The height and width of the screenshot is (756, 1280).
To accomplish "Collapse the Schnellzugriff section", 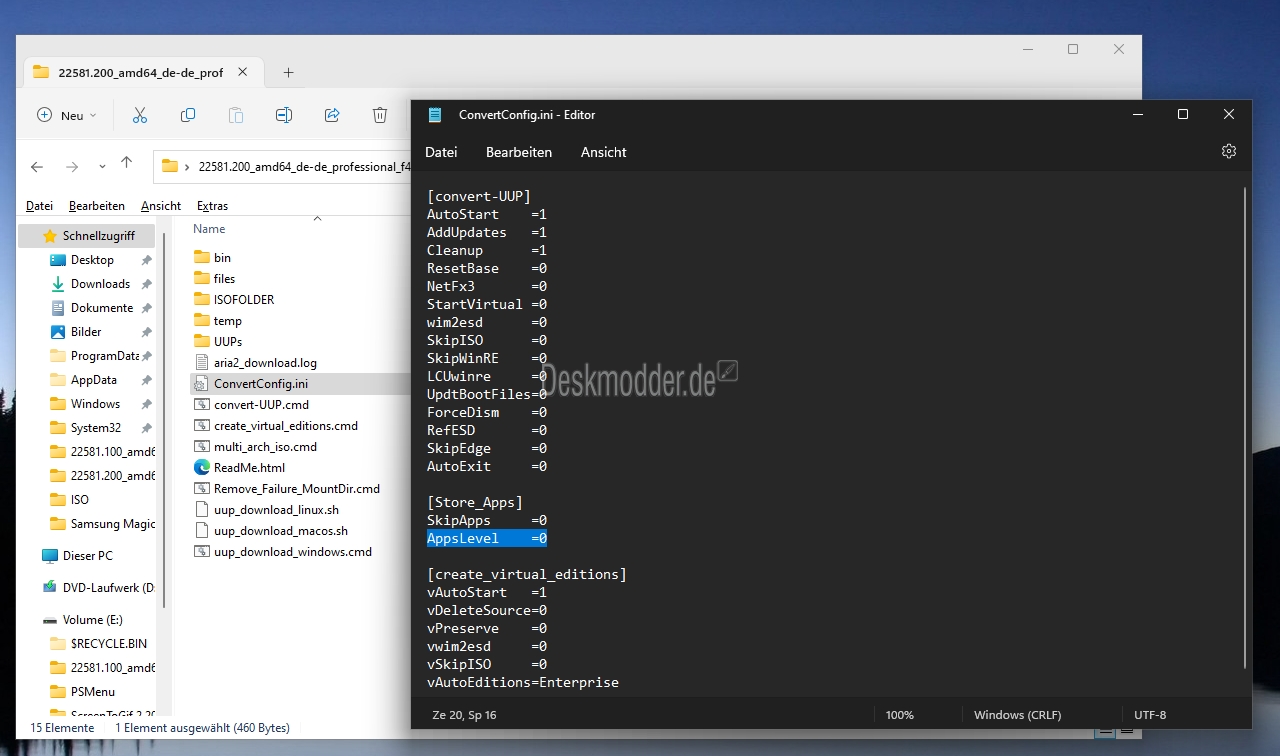I will [x=30, y=236].
